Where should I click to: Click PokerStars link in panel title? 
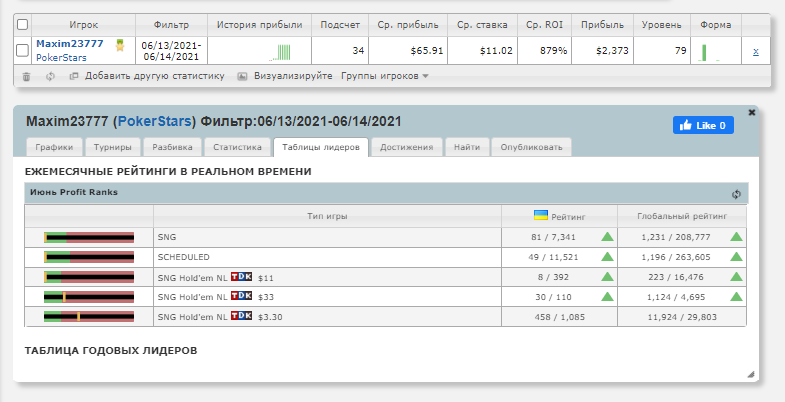155,121
